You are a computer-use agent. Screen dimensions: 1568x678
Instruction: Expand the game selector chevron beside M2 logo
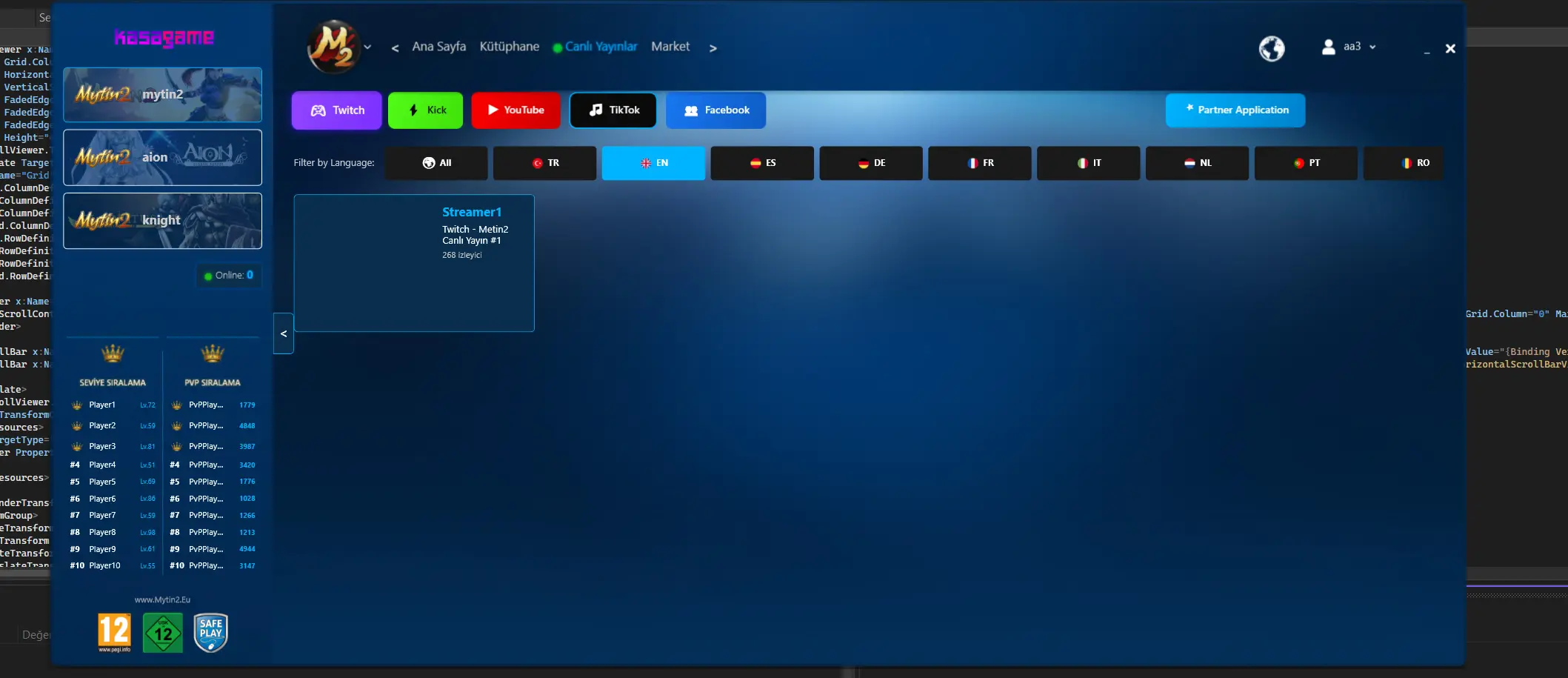367,47
